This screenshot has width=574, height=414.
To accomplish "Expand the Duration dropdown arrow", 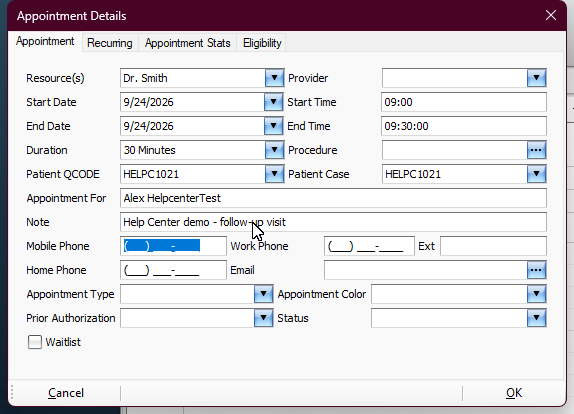I will pyautogui.click(x=274, y=150).
